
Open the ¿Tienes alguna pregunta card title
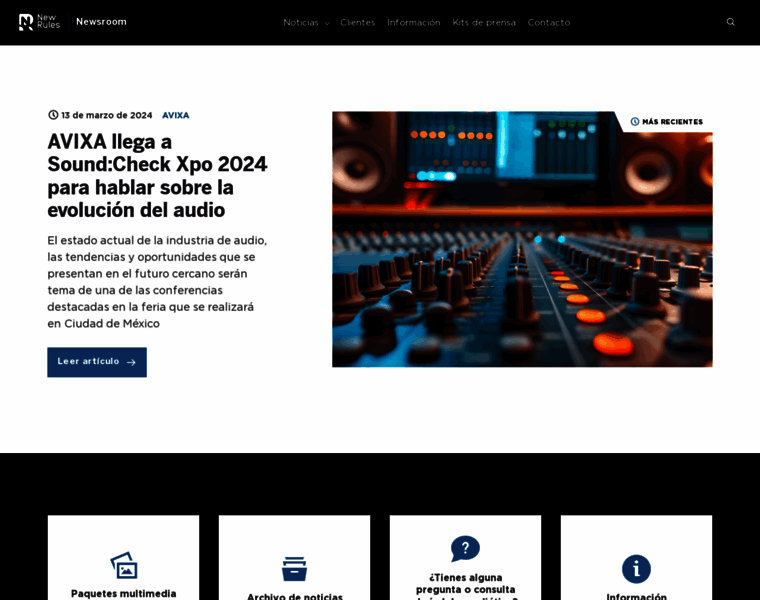[x=465, y=587]
